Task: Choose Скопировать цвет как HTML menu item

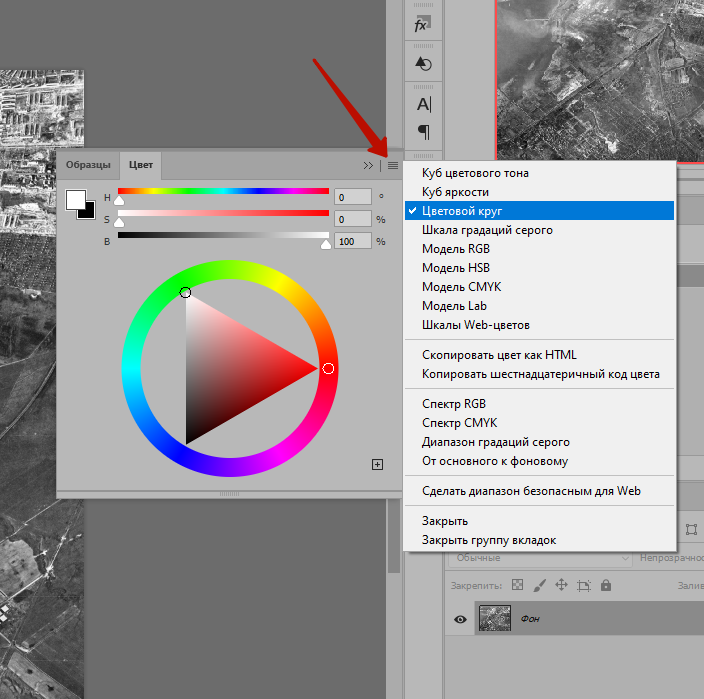Action: (x=499, y=355)
